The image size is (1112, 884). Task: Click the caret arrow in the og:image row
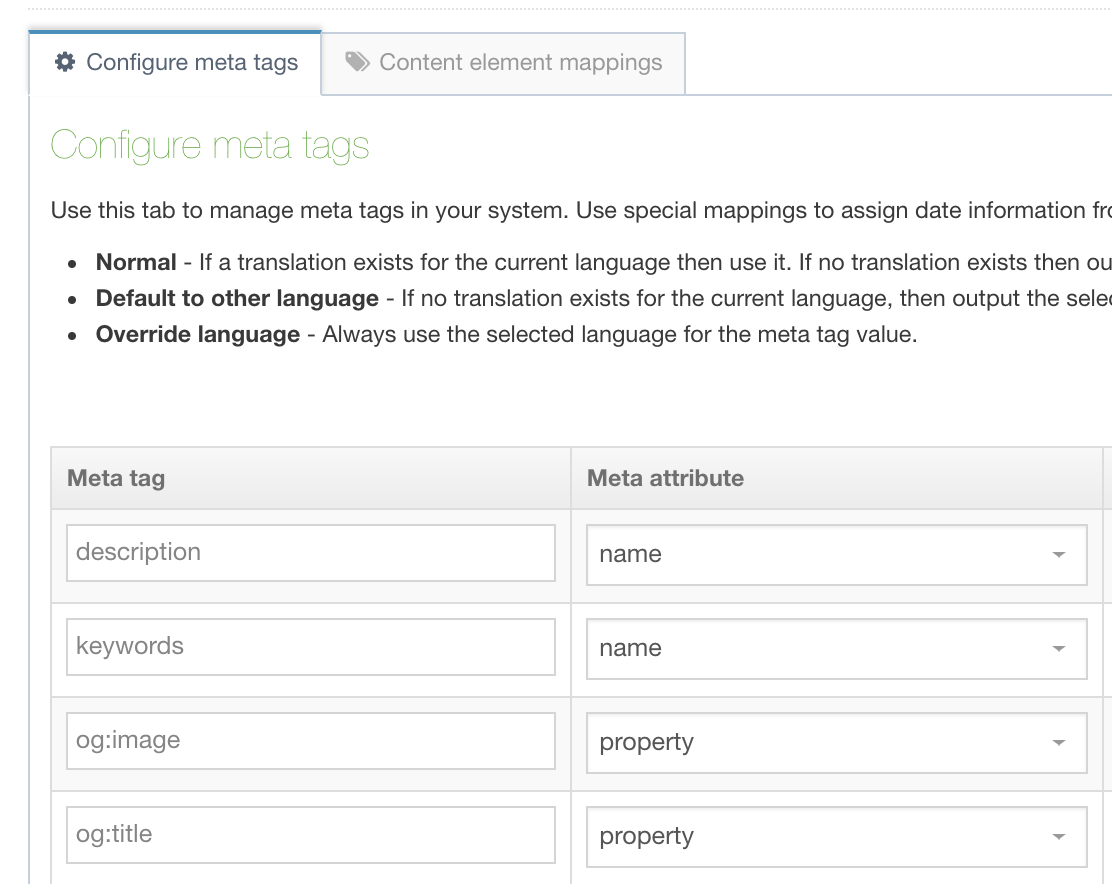coord(1059,743)
